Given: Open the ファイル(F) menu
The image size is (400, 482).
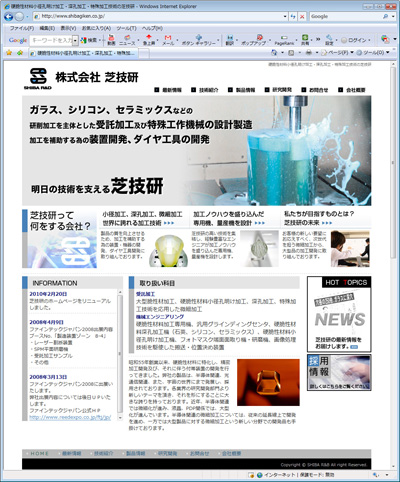Looking at the screenshot, I should (22, 28).
